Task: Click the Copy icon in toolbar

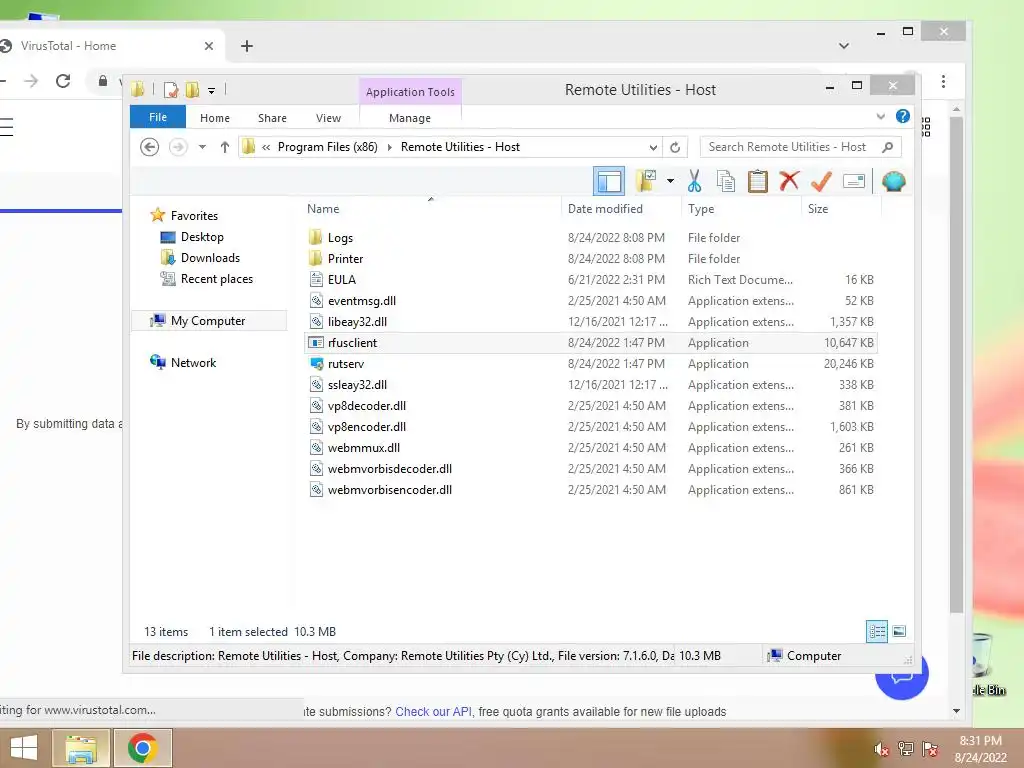Action: coord(726,181)
